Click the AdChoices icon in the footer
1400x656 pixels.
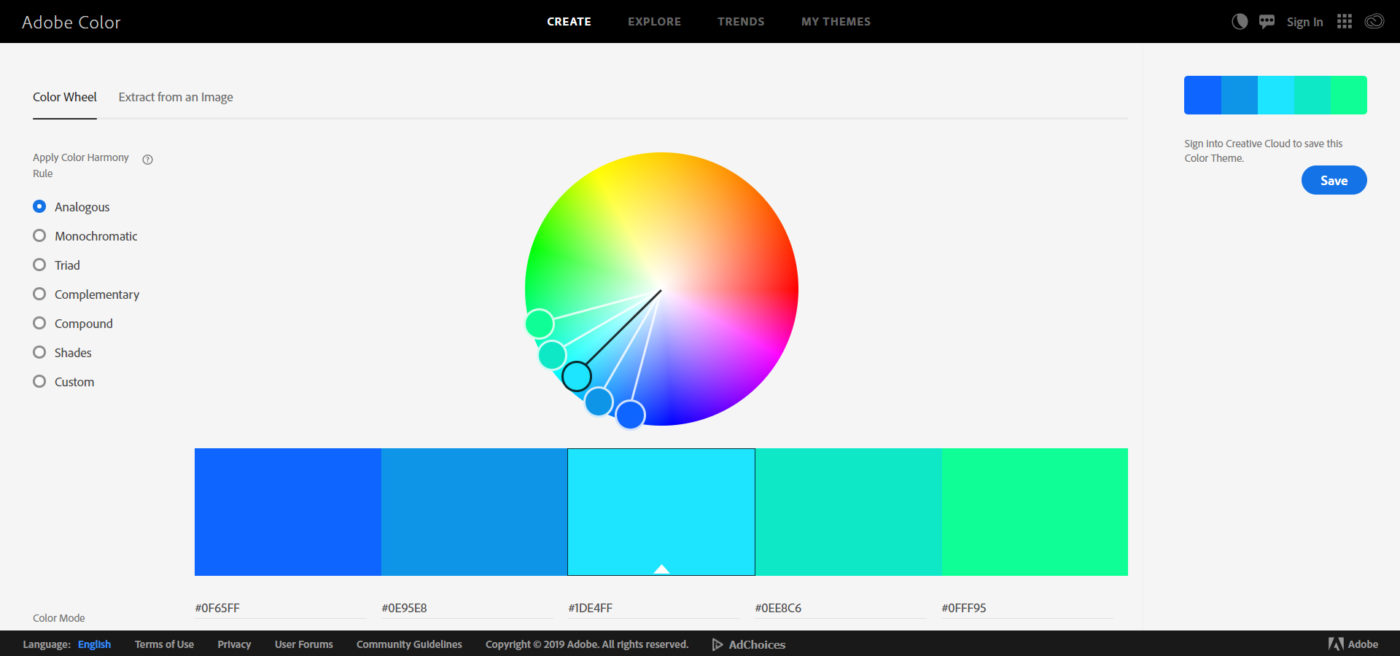point(716,644)
